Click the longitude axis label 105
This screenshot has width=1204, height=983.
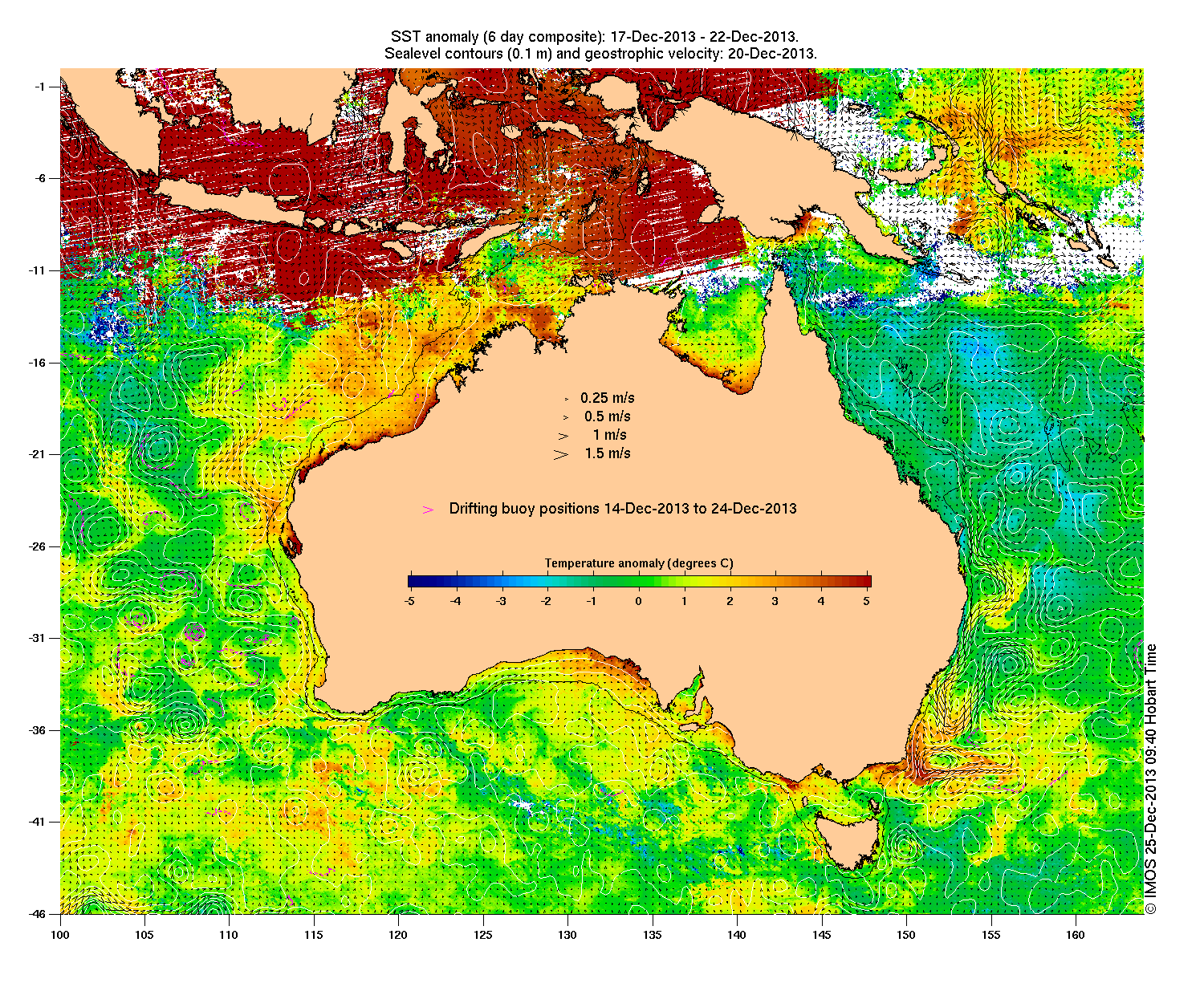tap(144, 935)
